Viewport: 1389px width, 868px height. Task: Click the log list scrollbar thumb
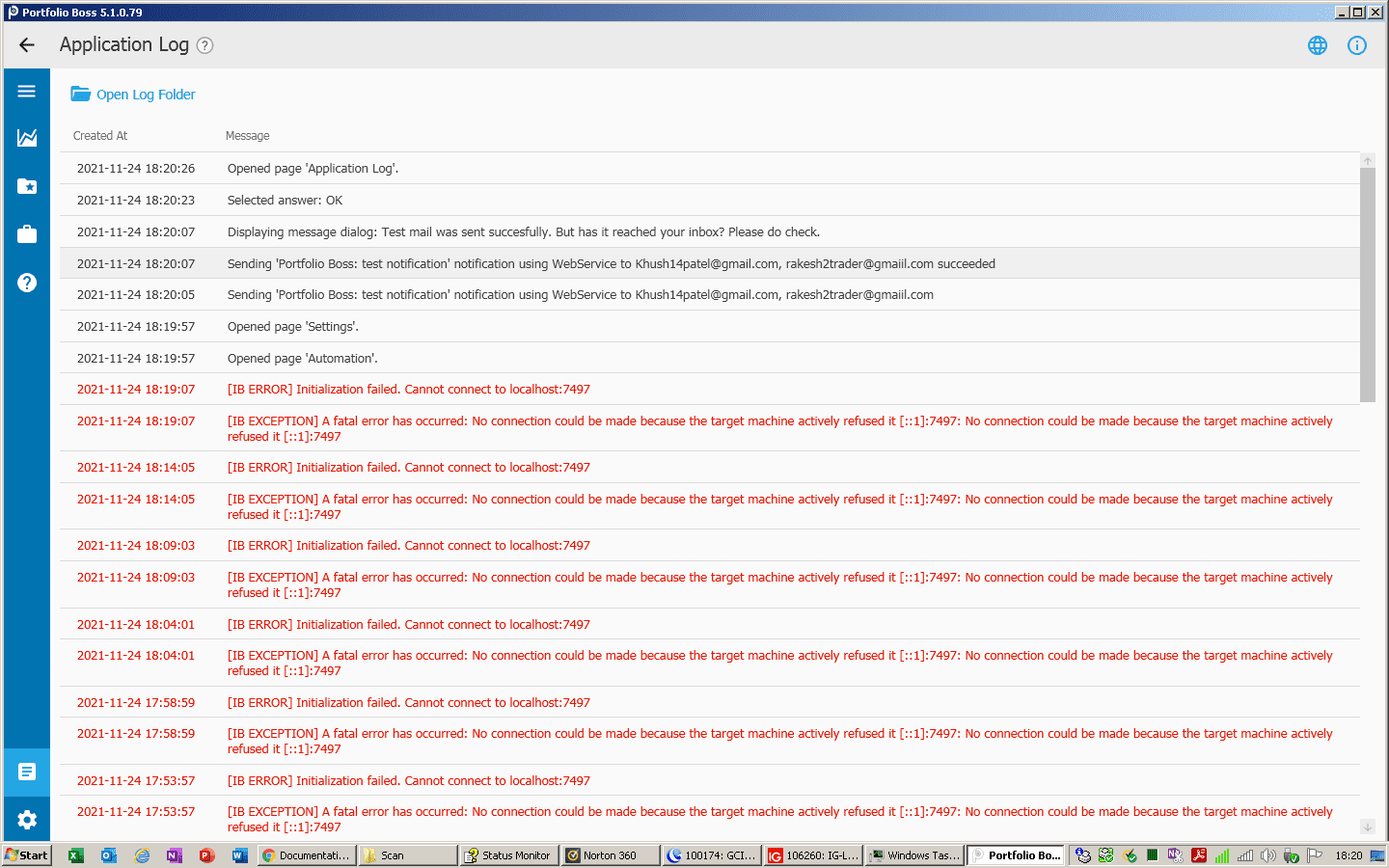[x=1367, y=285]
